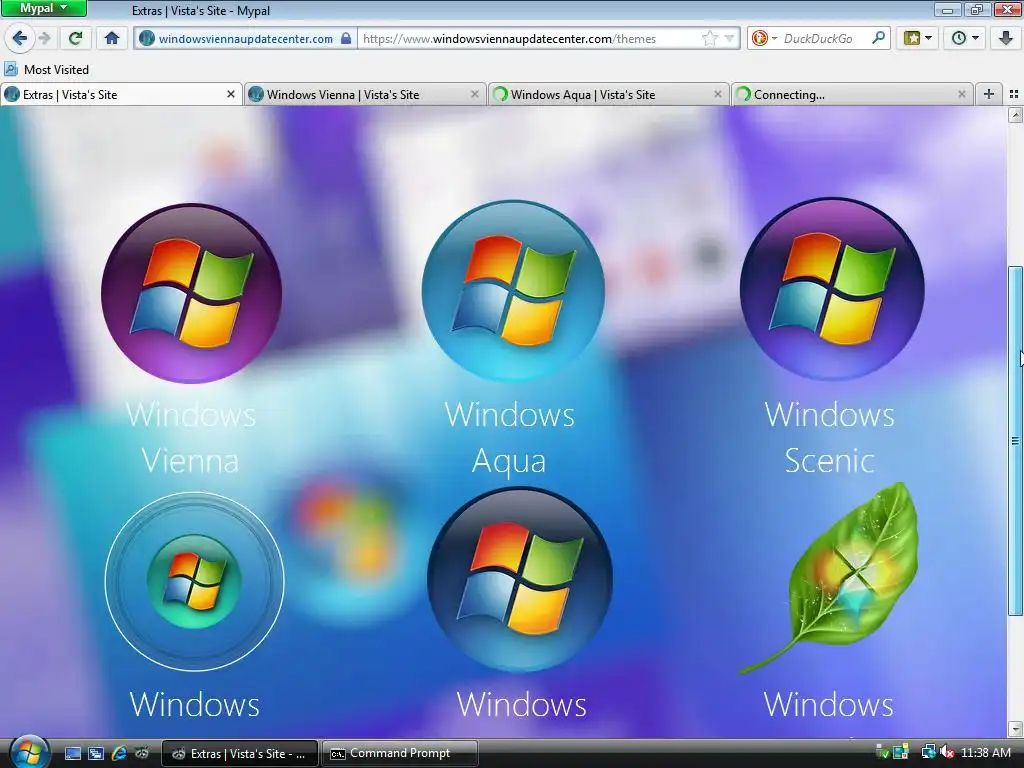This screenshot has width=1024, height=768.
Task: Click the page scrollbar up arrow
Action: click(x=1015, y=116)
